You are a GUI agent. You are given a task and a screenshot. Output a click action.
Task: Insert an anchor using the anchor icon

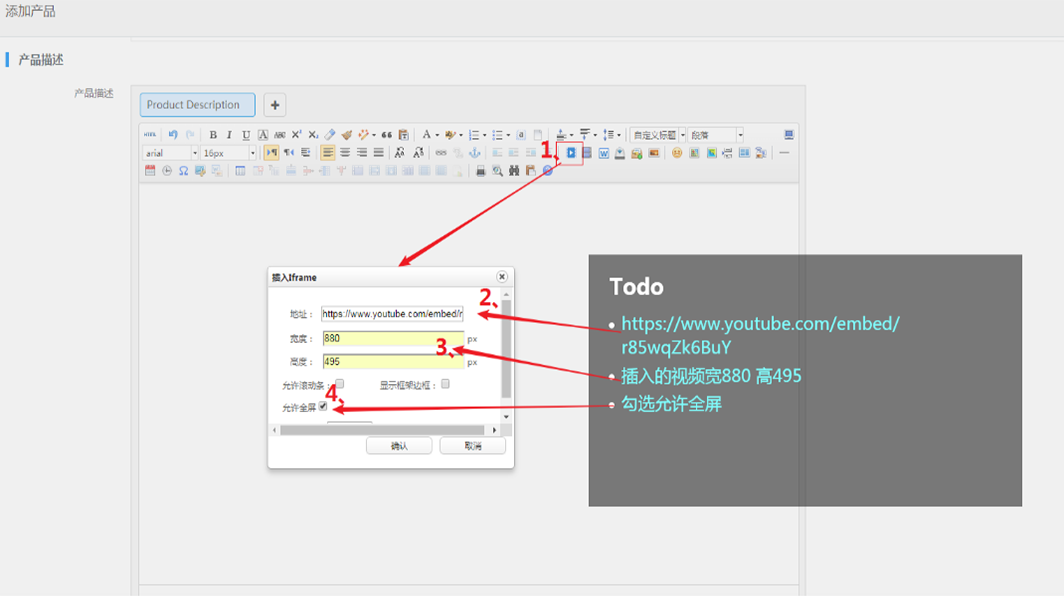[475, 153]
